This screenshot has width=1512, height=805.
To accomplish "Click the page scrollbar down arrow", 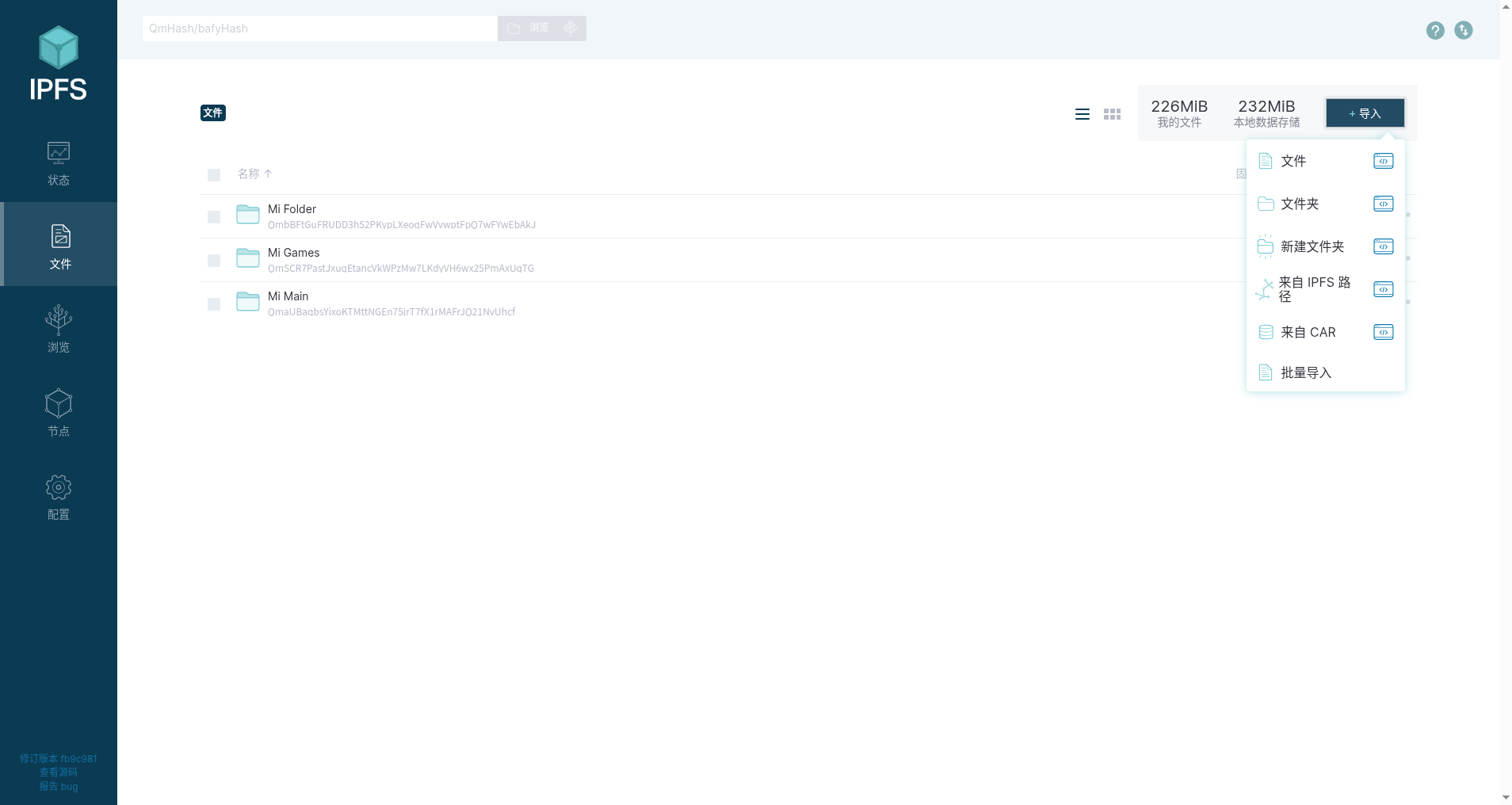I will tap(1506, 798).
